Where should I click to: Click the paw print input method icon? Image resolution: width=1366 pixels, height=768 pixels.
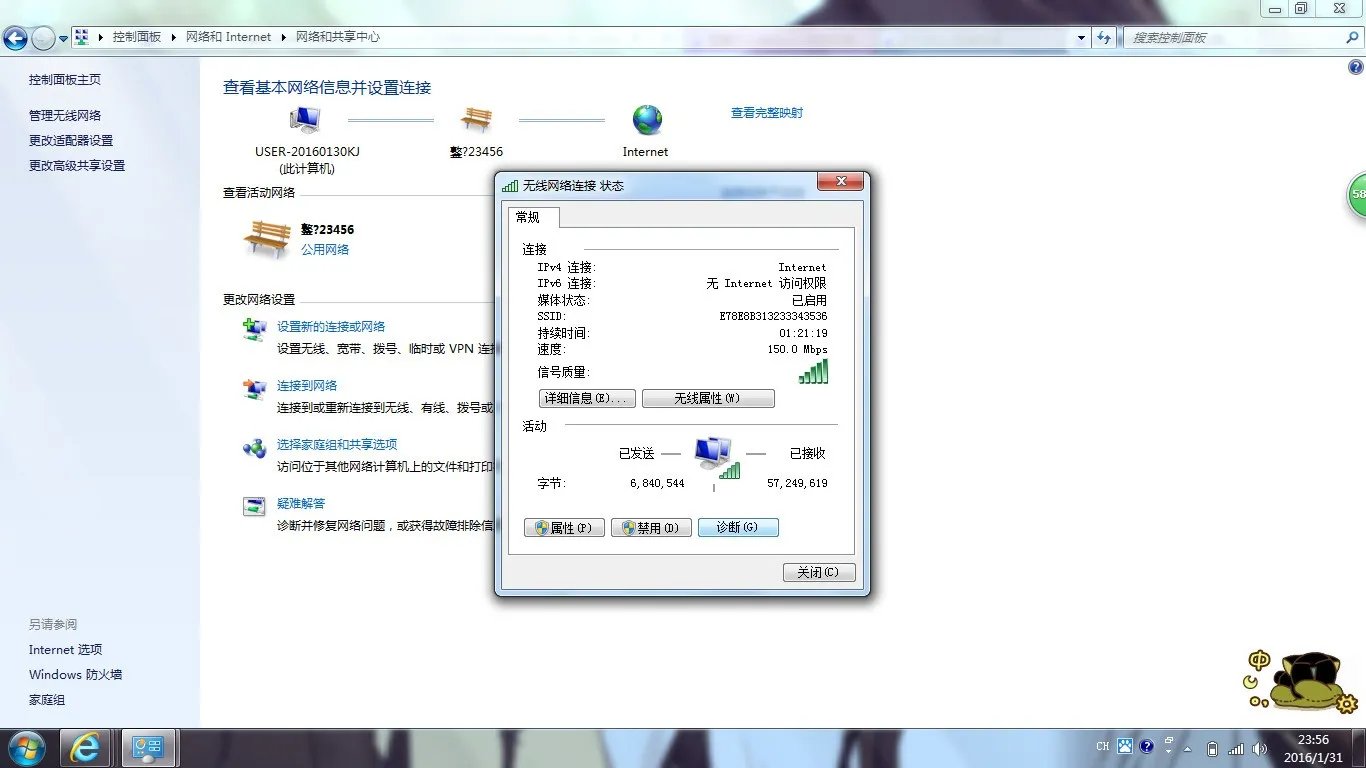(1125, 747)
